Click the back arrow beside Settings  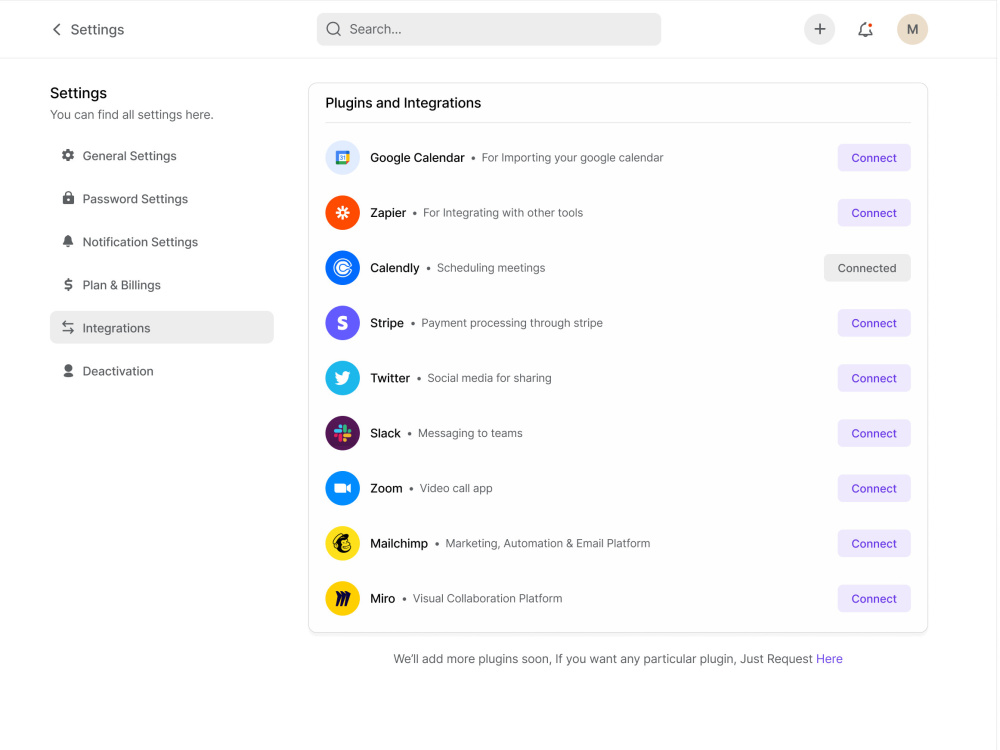[x=57, y=29]
